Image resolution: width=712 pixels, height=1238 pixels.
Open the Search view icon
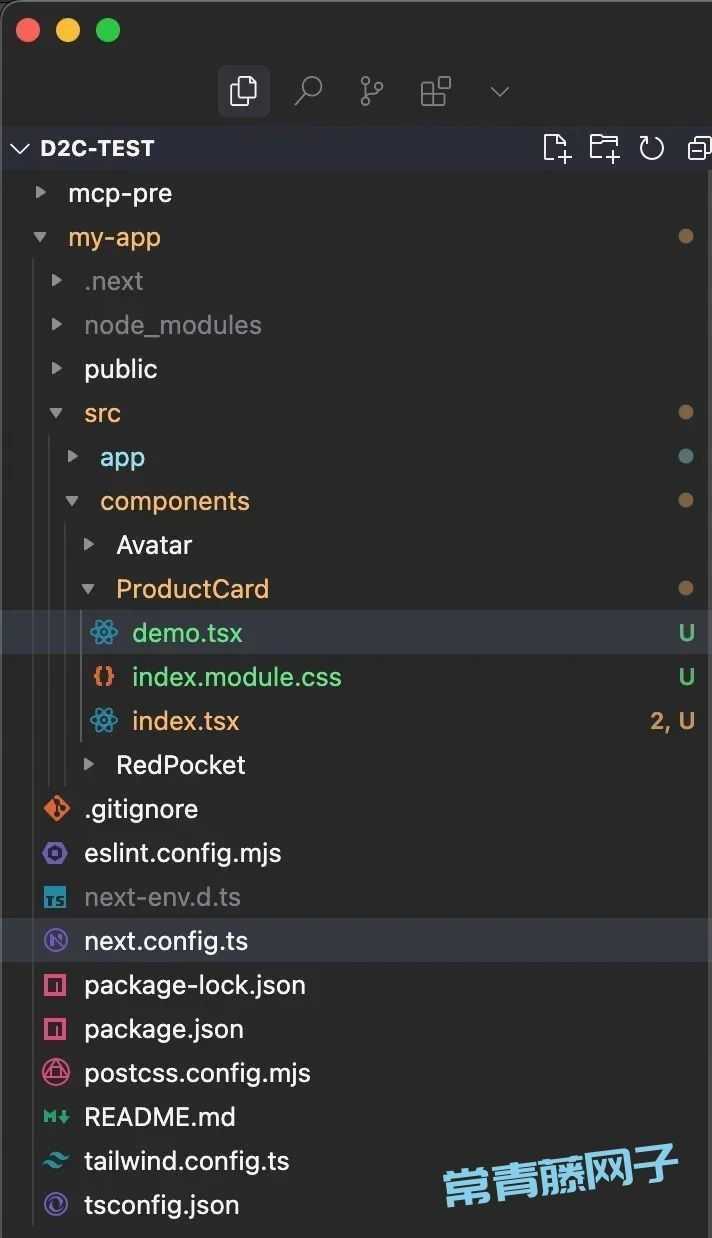tap(308, 92)
